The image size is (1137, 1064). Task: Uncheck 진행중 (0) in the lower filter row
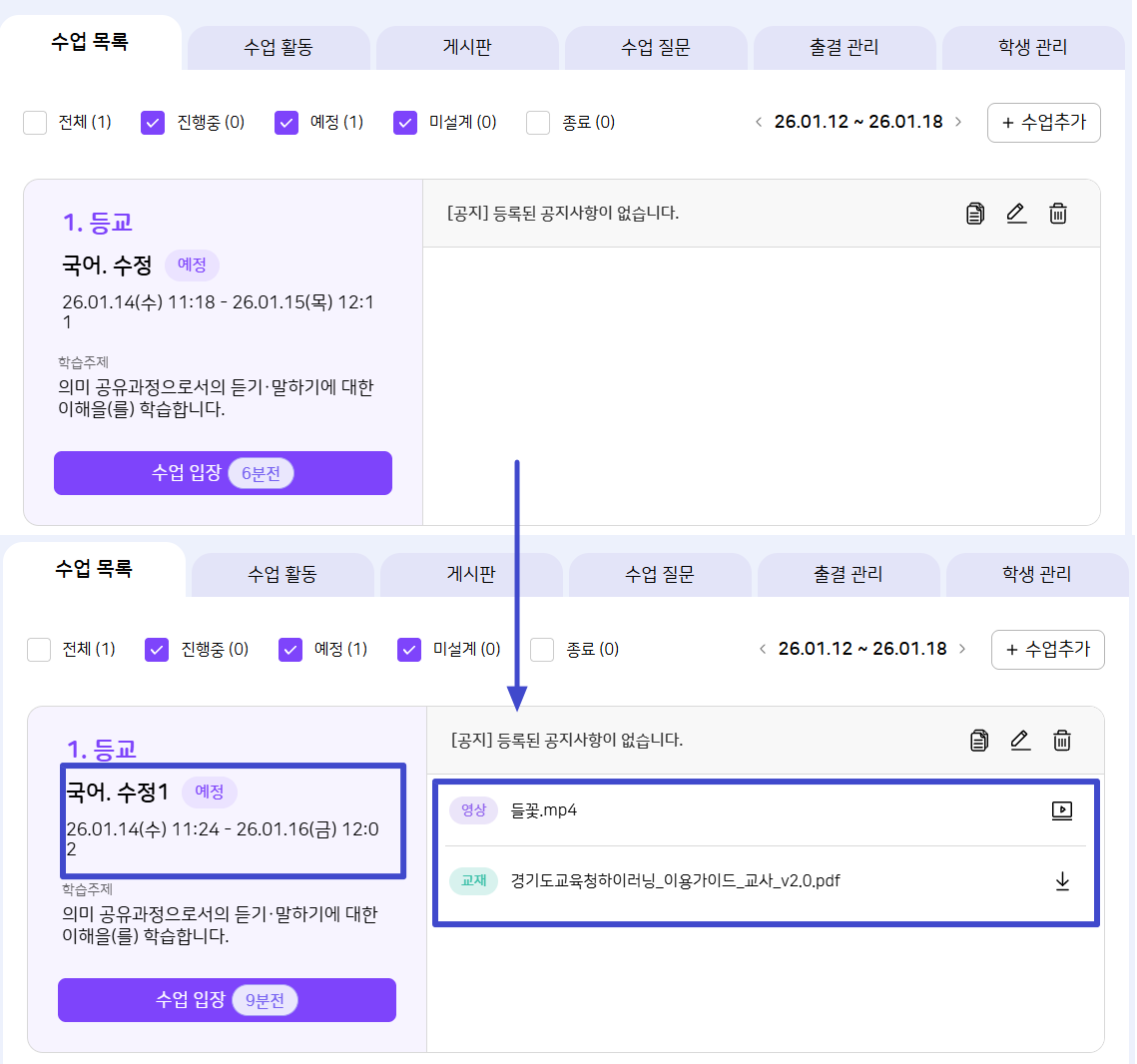point(157,650)
